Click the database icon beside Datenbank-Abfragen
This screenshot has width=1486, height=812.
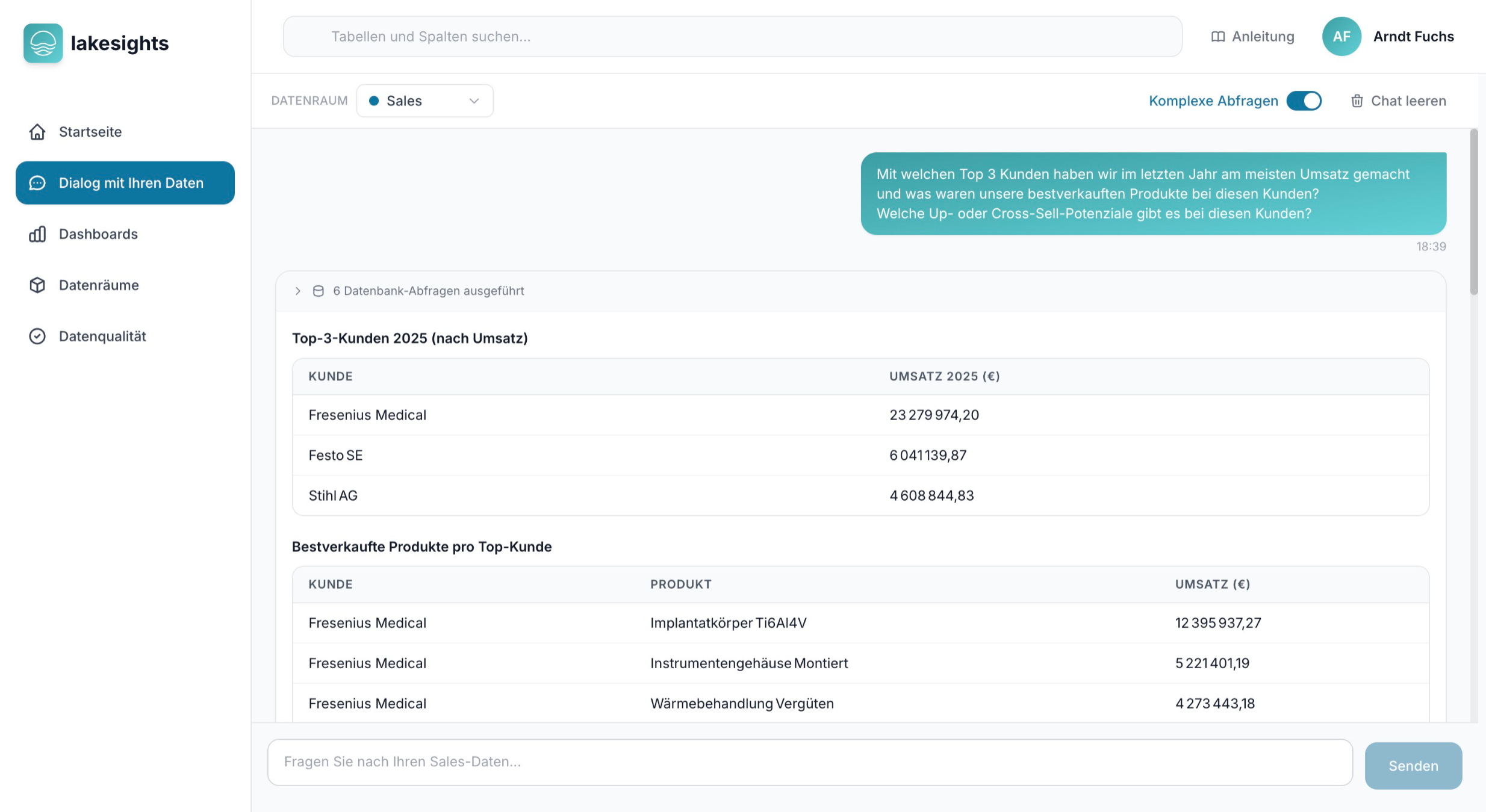tap(317, 291)
